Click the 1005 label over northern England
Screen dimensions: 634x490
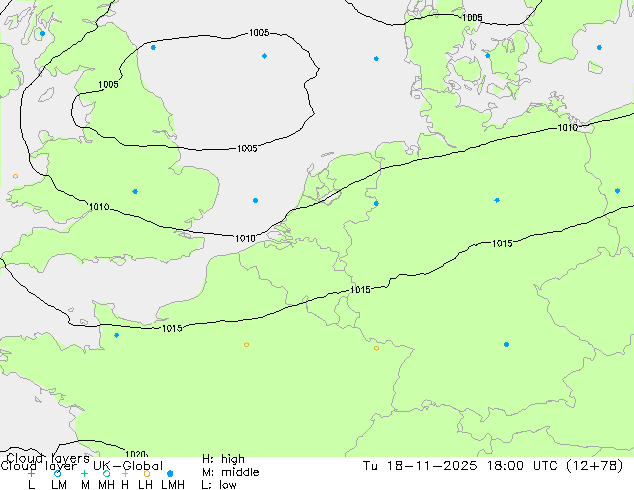[x=108, y=84]
